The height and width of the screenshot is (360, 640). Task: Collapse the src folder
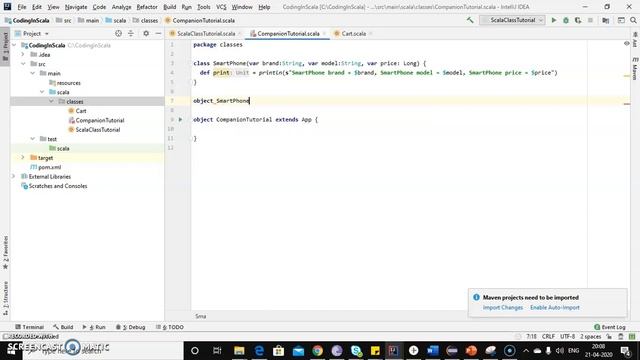23,64
